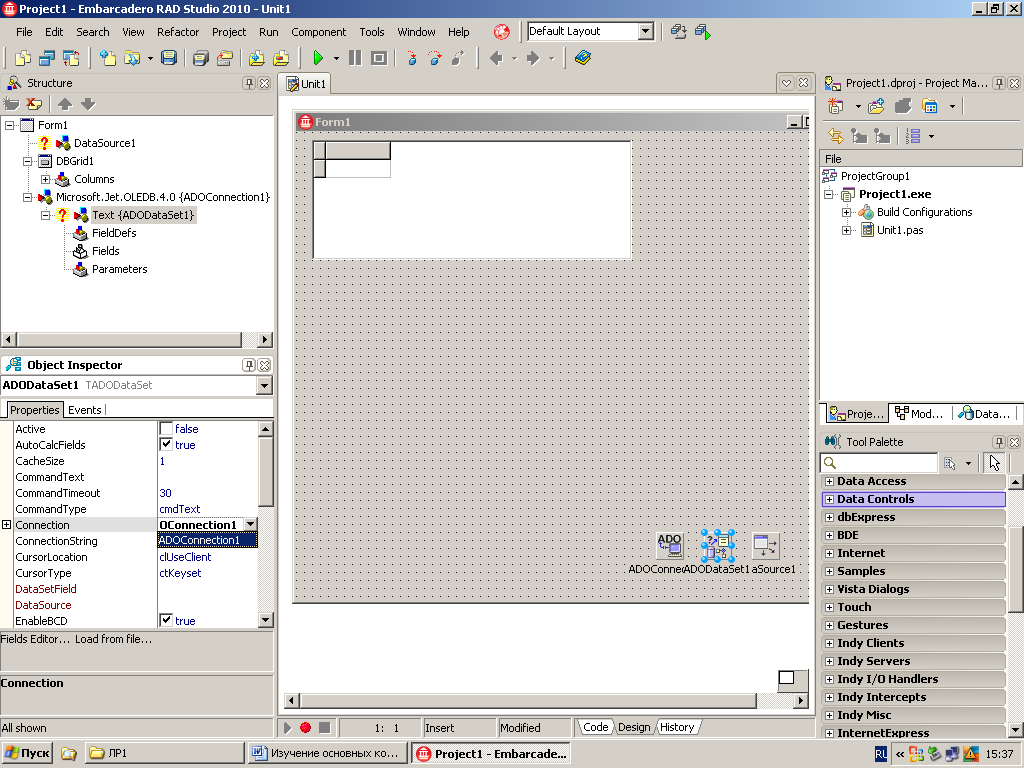1024x768 pixels.
Task: Click the macro stop square in status bar
Action: point(325,728)
